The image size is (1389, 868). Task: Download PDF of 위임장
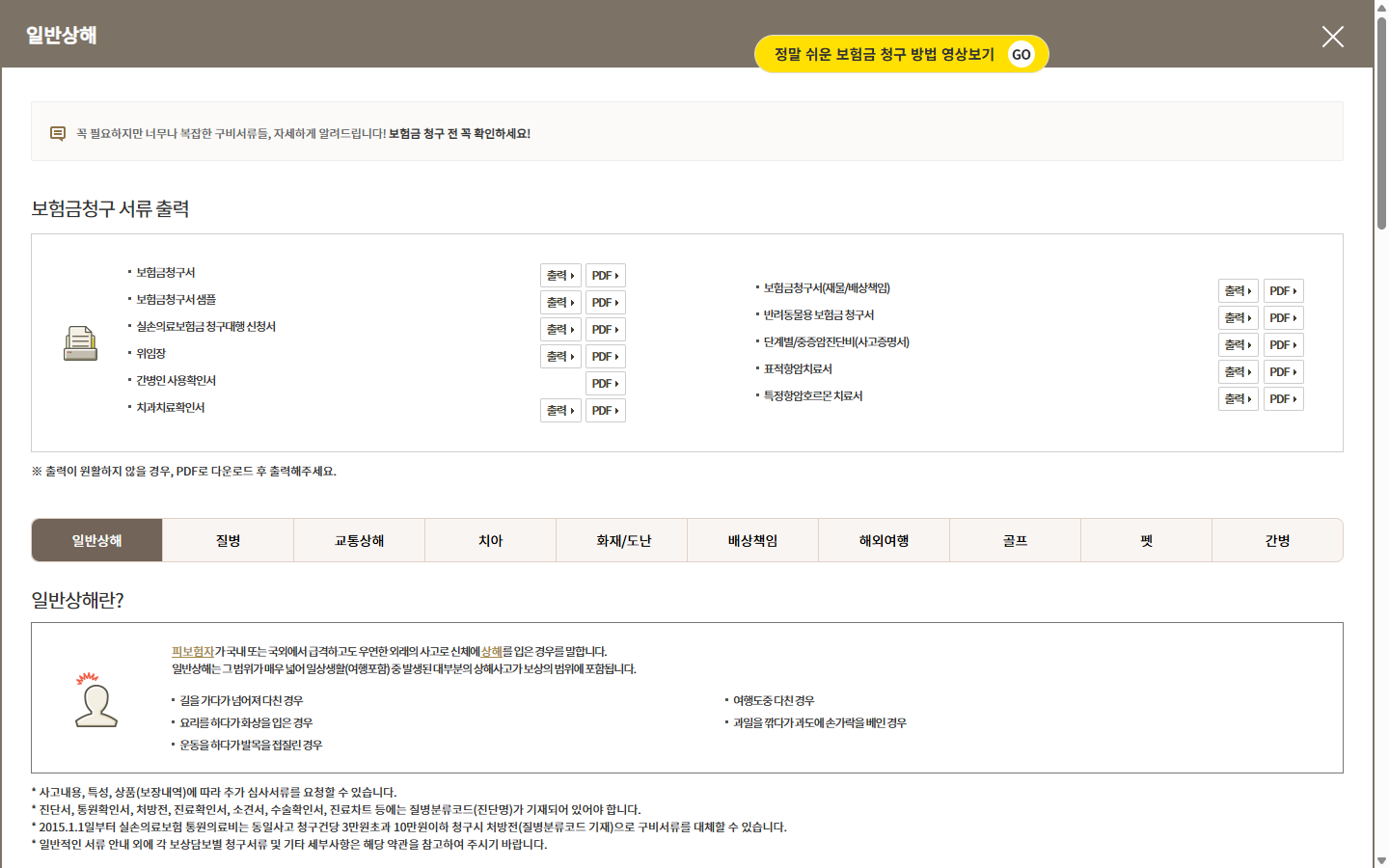pyautogui.click(x=605, y=357)
